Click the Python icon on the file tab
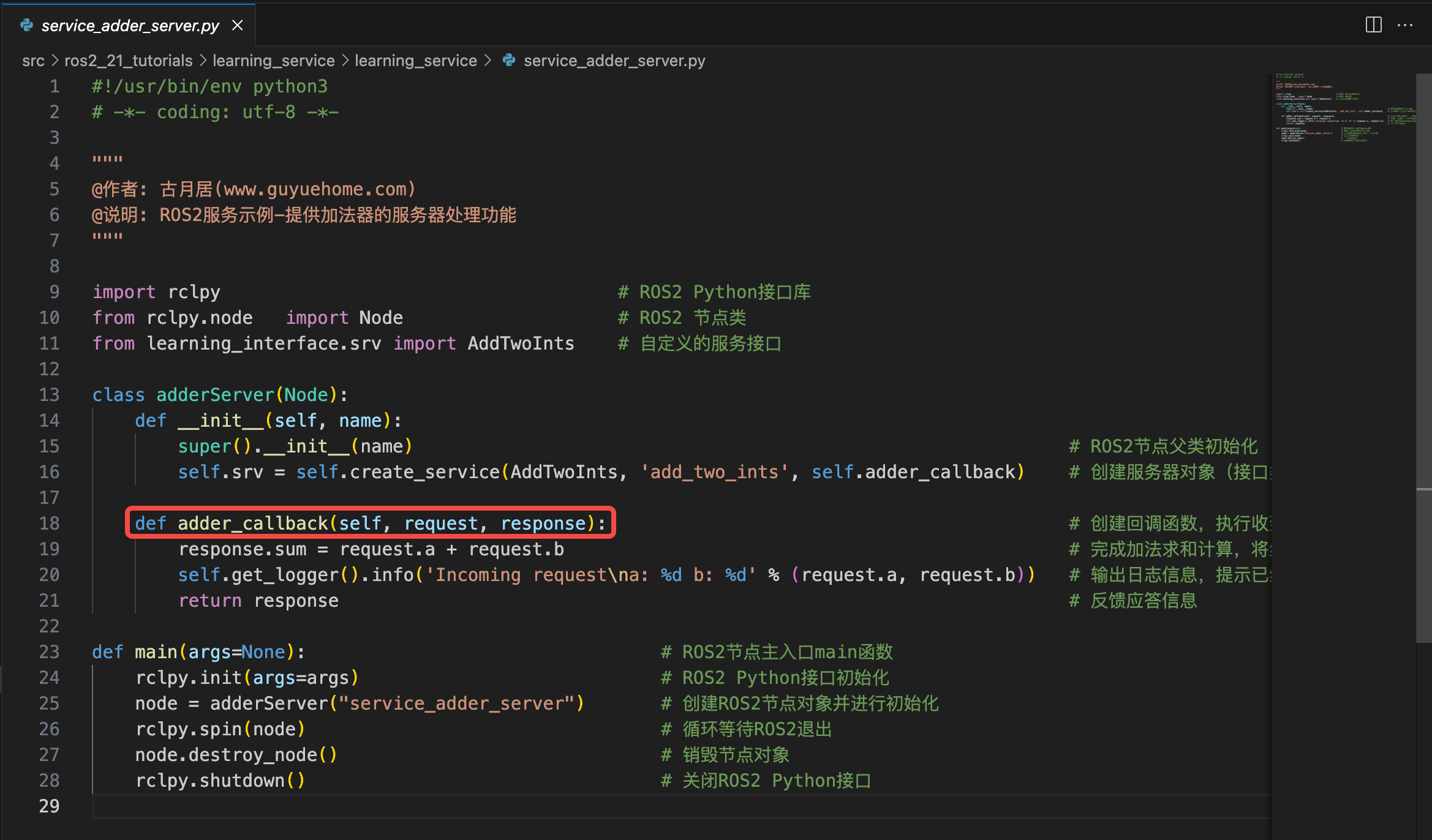 pos(26,25)
